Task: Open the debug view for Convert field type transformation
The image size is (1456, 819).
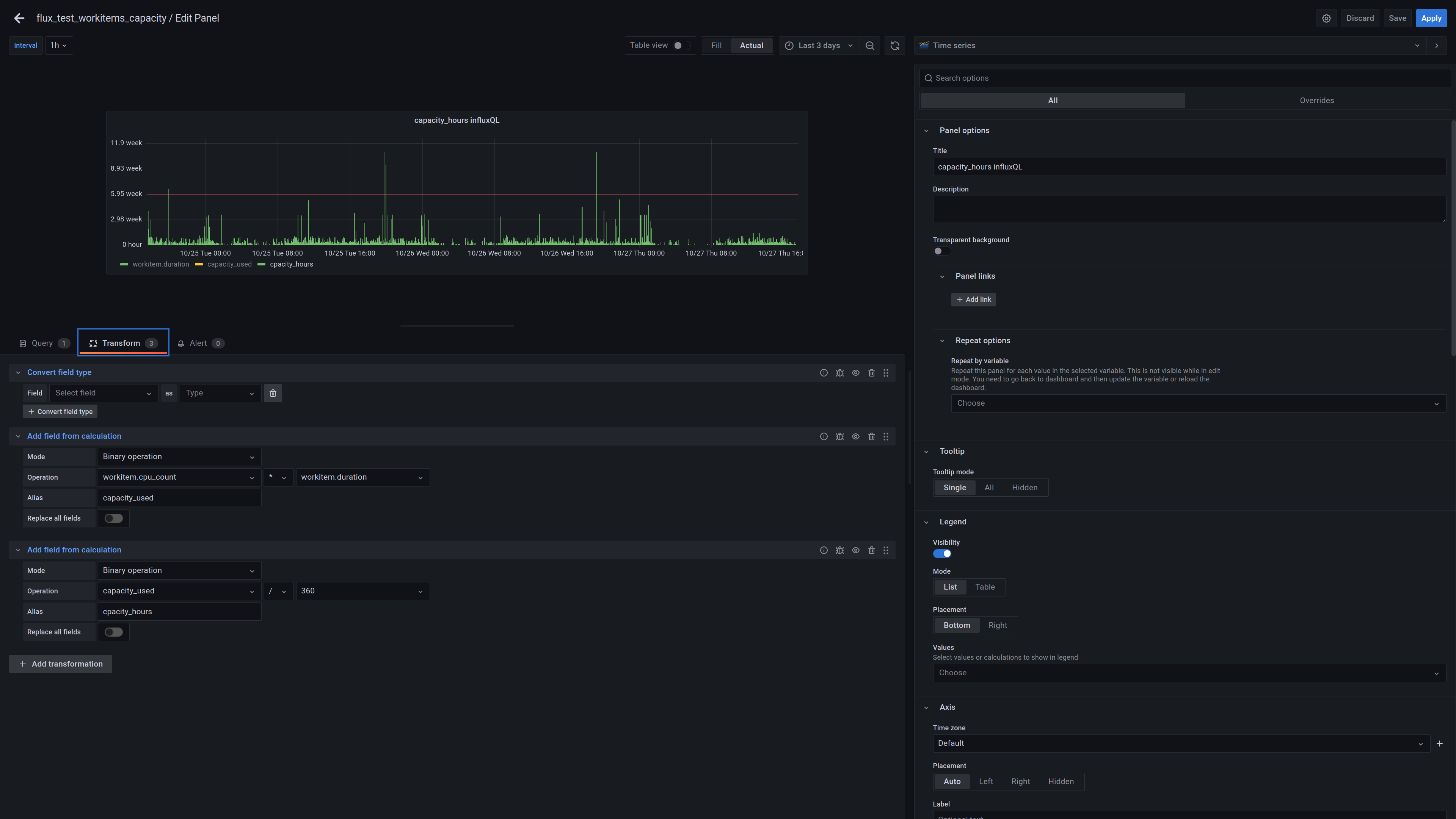Action: point(839,372)
